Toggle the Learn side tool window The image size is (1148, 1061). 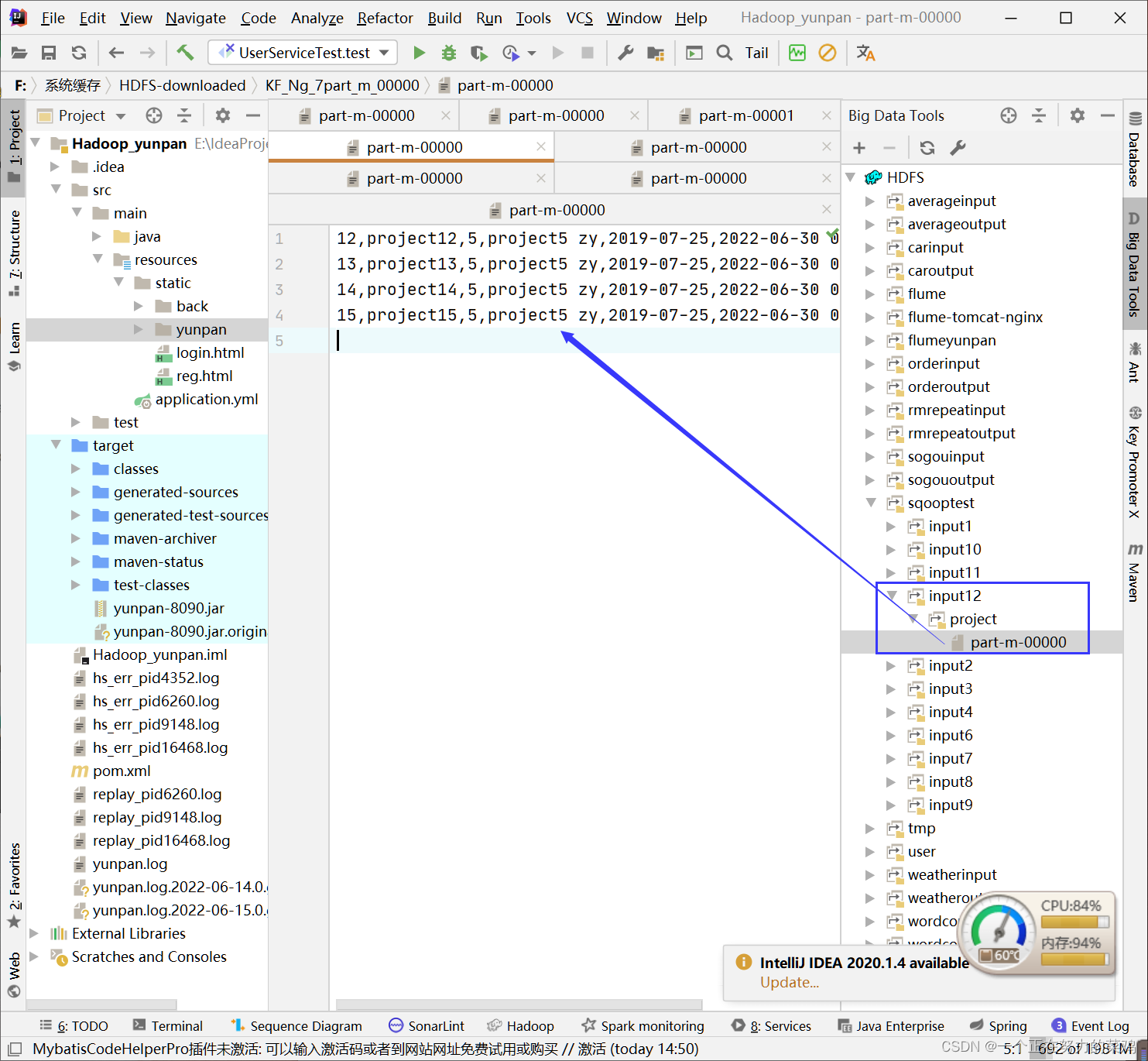(14, 346)
